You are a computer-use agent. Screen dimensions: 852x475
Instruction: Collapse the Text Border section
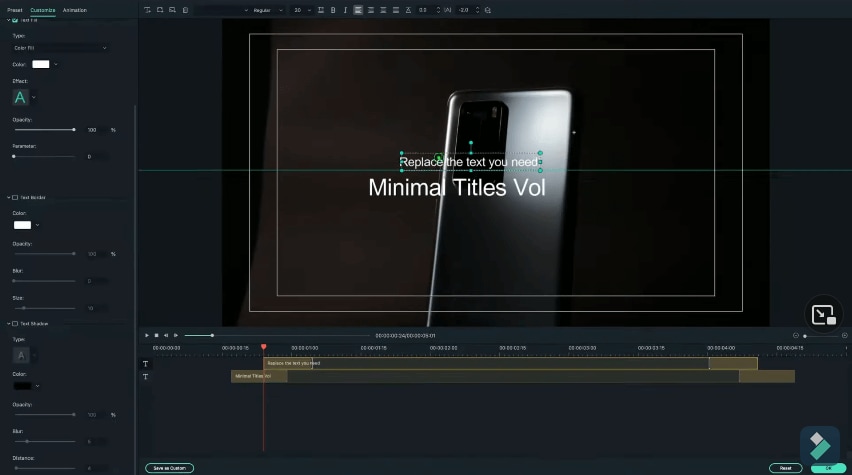pyautogui.click(x=9, y=197)
